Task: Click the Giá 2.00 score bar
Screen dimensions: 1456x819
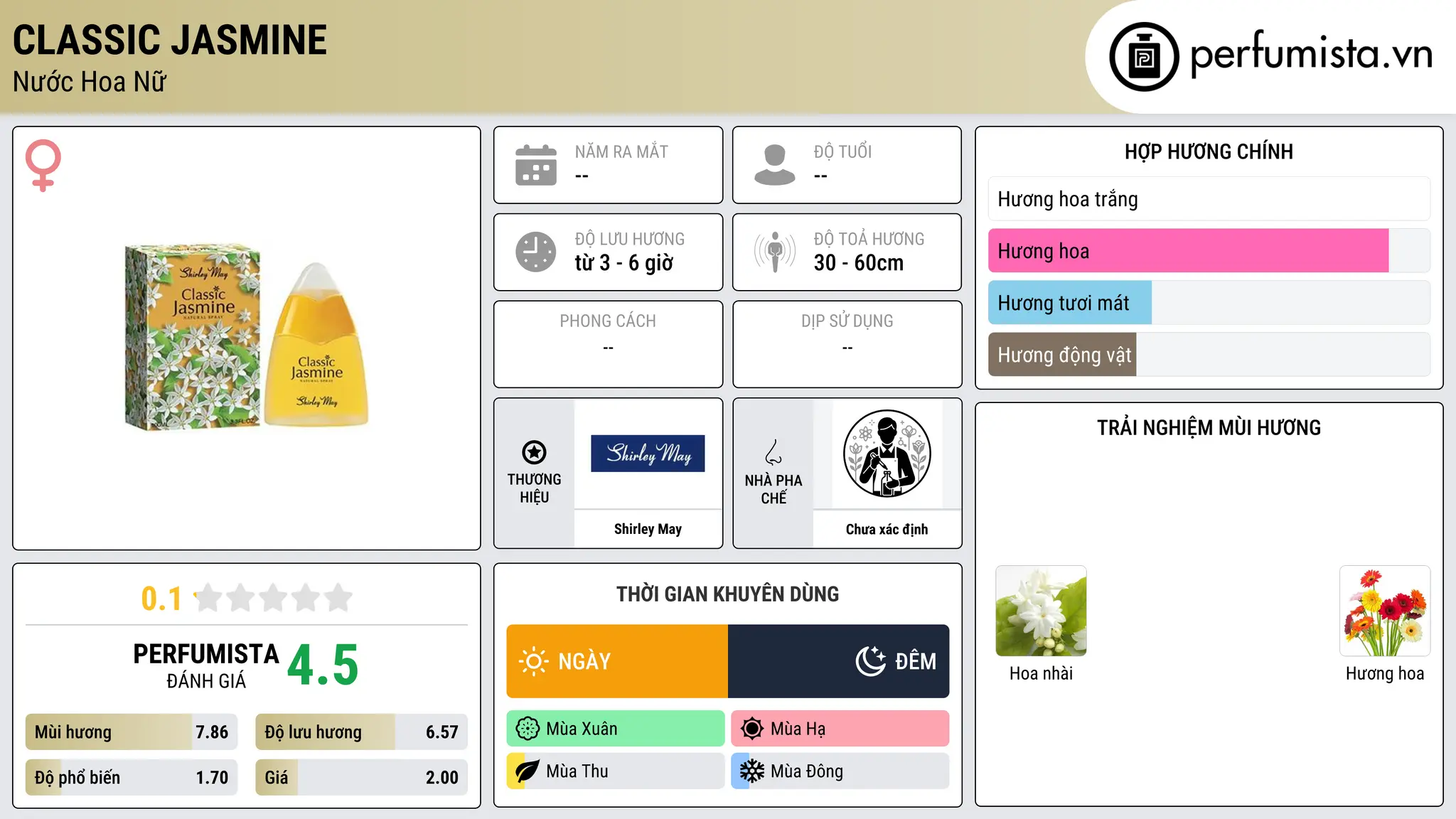Action: (x=362, y=778)
